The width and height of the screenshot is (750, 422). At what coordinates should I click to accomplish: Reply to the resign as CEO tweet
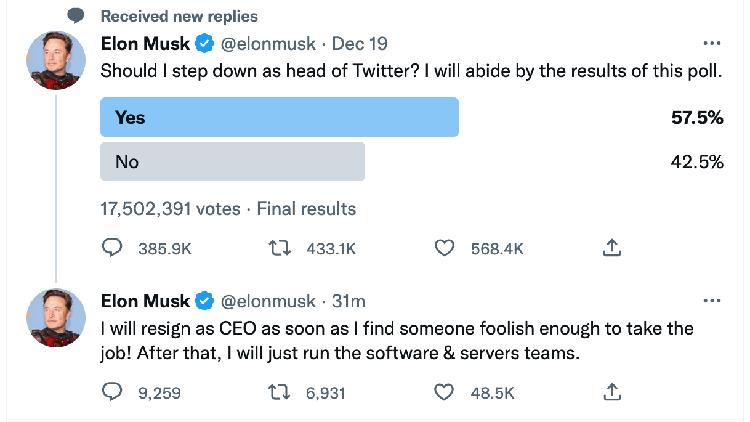[x=112, y=392]
